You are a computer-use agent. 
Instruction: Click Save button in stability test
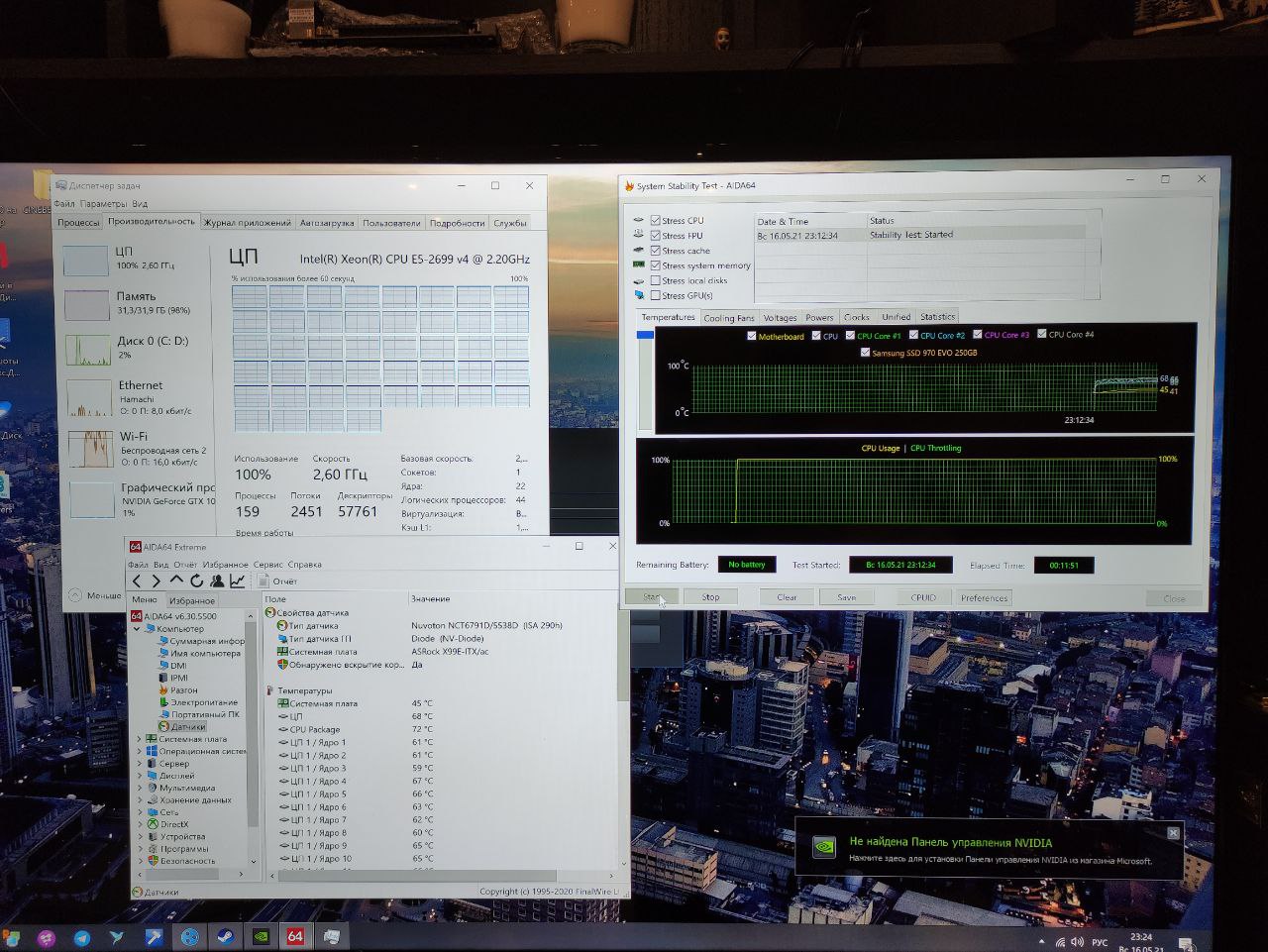pyautogui.click(x=846, y=597)
